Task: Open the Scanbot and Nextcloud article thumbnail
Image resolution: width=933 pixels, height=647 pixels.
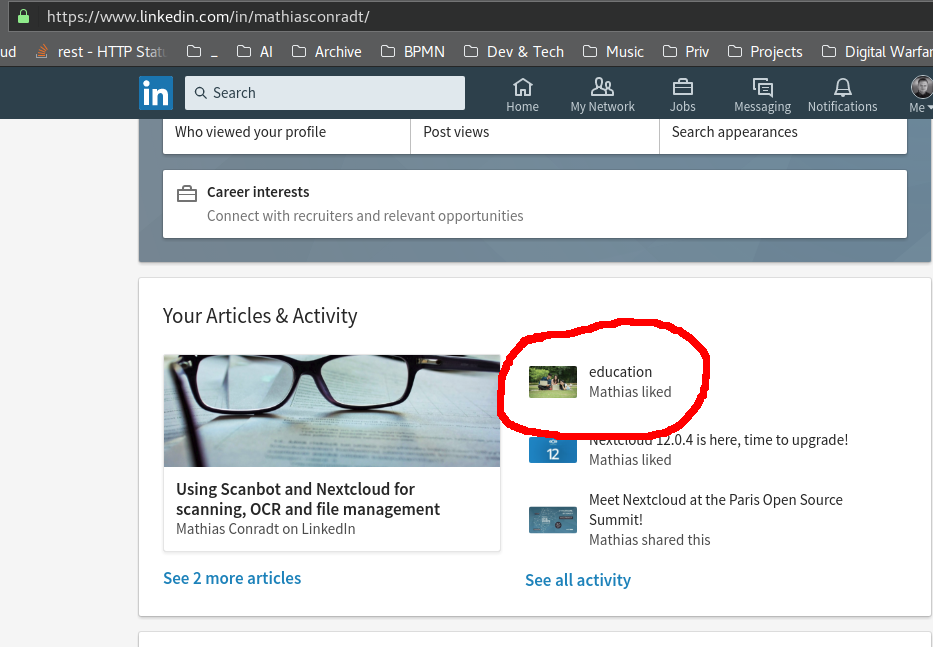Action: coord(331,410)
